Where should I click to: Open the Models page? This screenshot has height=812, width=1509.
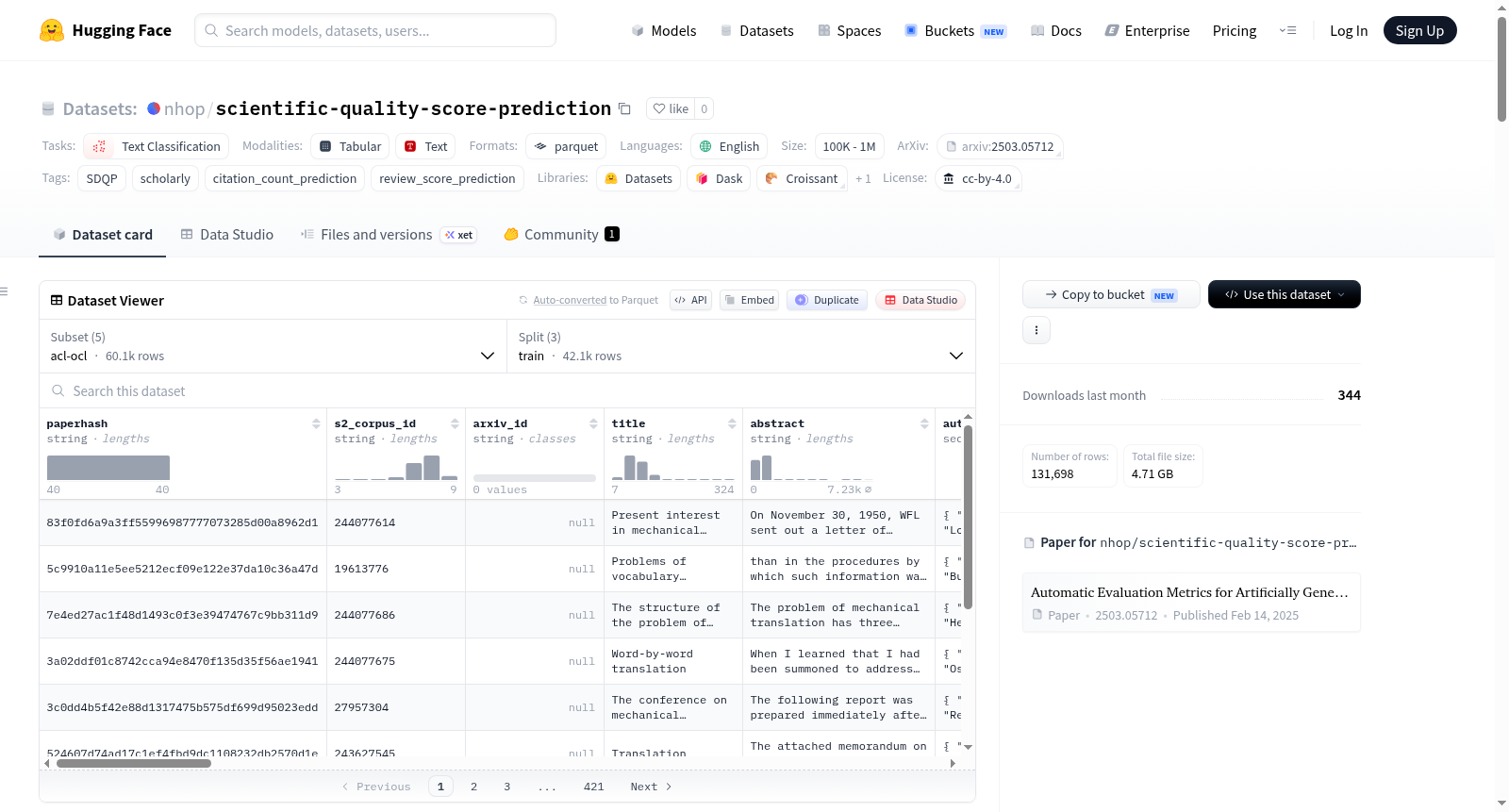click(x=664, y=30)
